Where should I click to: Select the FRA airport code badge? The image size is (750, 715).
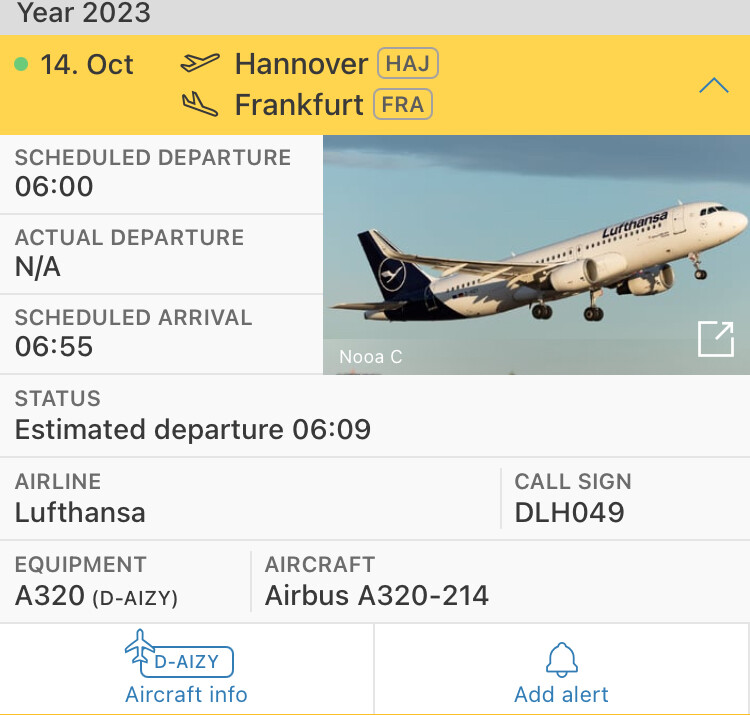point(403,104)
